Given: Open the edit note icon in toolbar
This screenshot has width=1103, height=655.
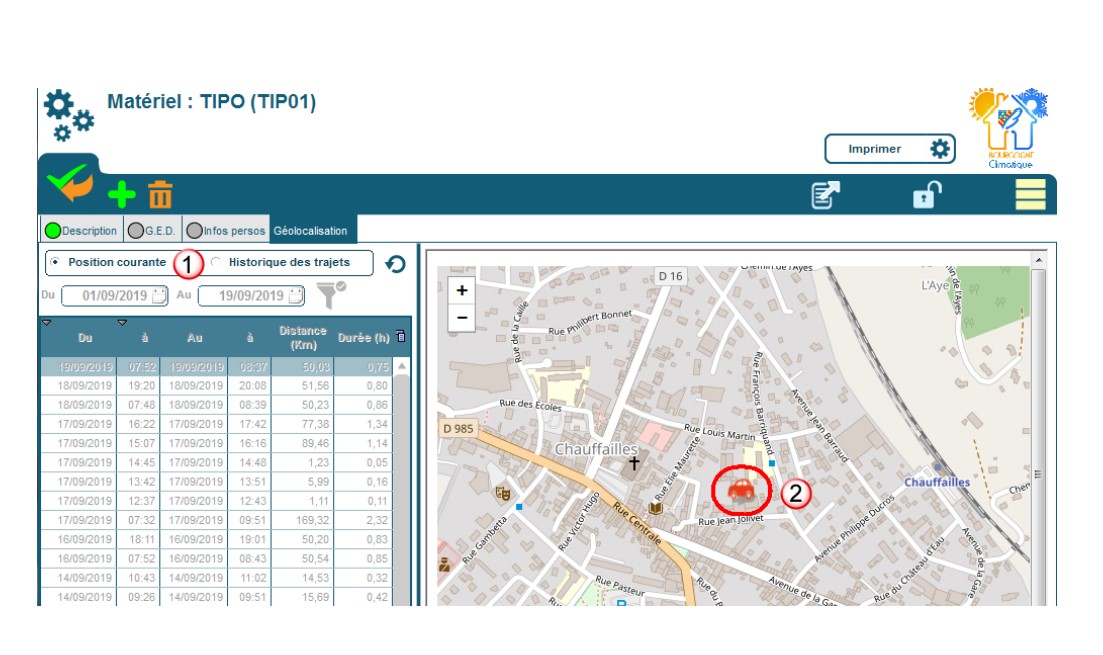Looking at the screenshot, I should point(825,195).
